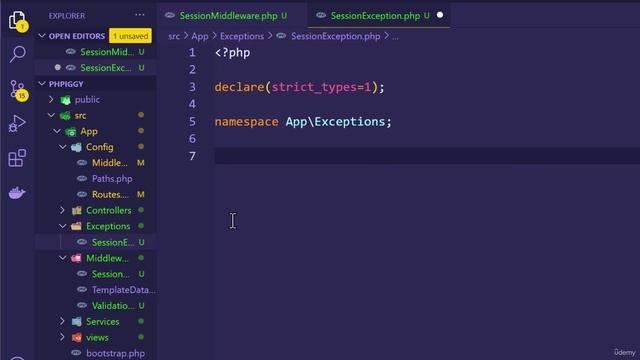Open the Explorer view in activity bar
The width and height of the screenshot is (640, 360).
pyautogui.click(x=17, y=20)
